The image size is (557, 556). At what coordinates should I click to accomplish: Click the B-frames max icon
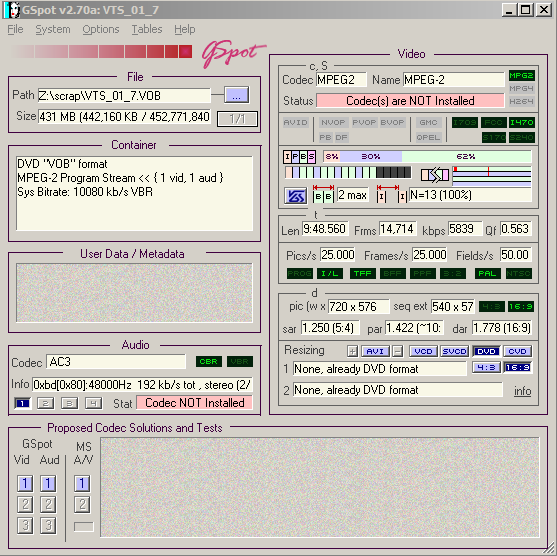tap(323, 194)
